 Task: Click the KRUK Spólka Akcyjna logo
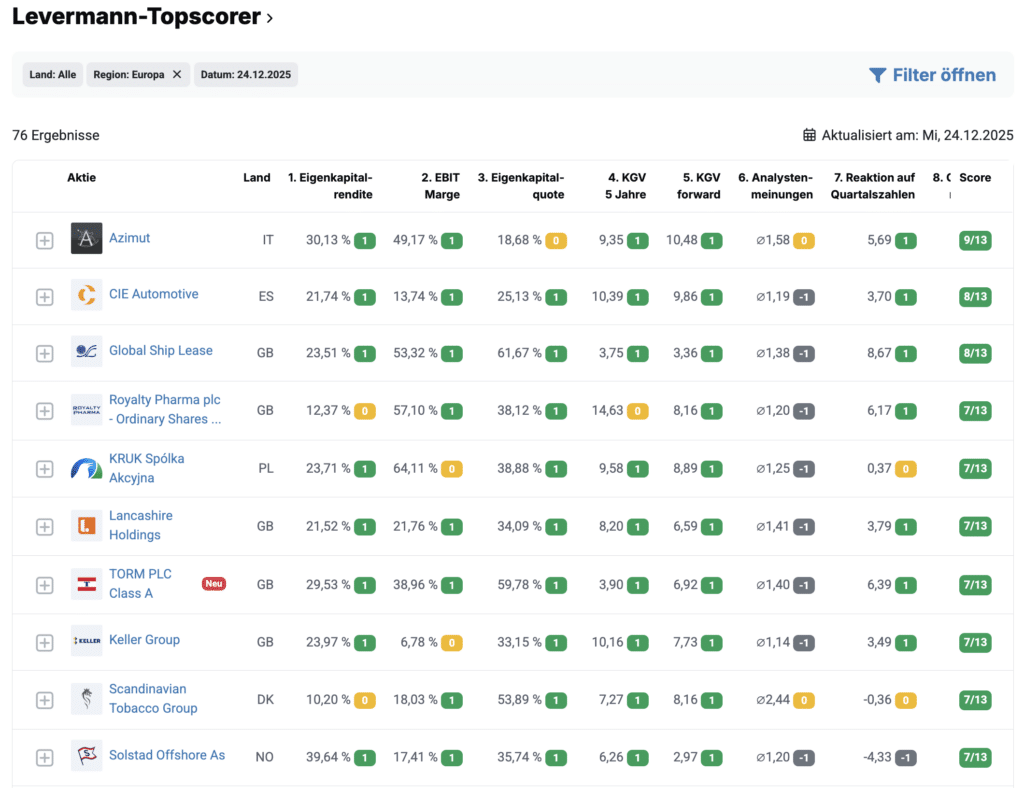tap(87, 468)
